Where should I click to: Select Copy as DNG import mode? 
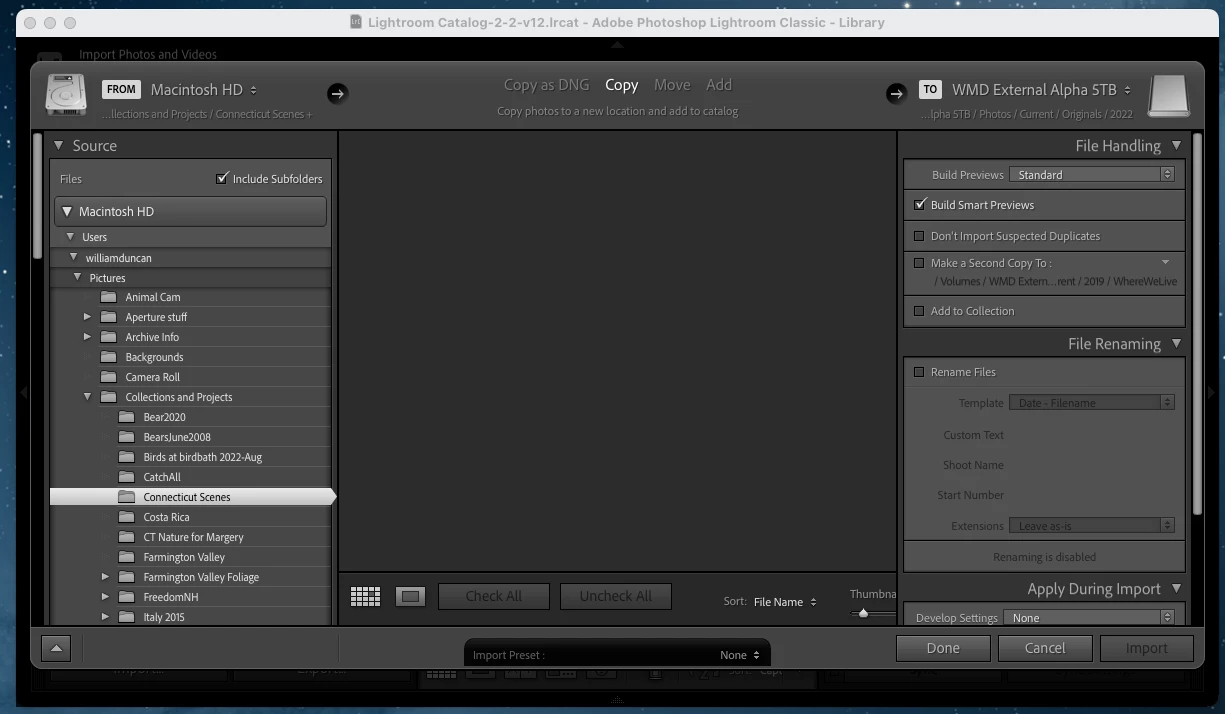546,85
